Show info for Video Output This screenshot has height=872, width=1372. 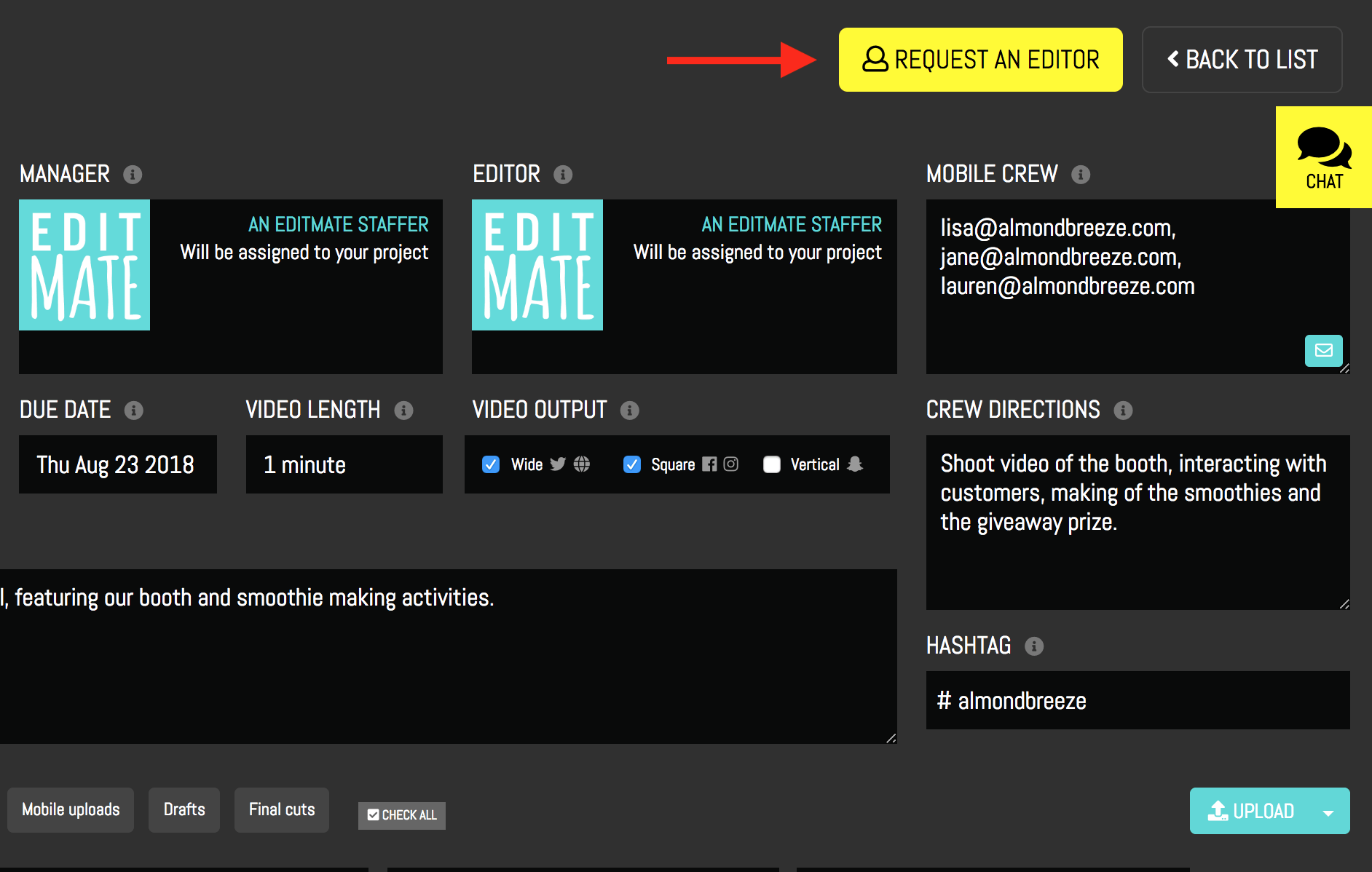pos(629,411)
